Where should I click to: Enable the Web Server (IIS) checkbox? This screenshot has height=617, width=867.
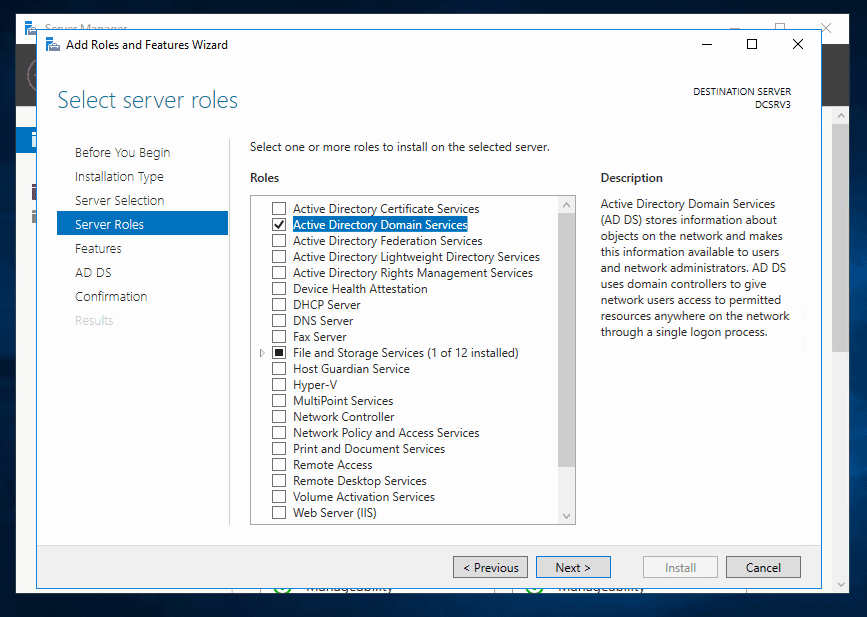[x=279, y=513]
